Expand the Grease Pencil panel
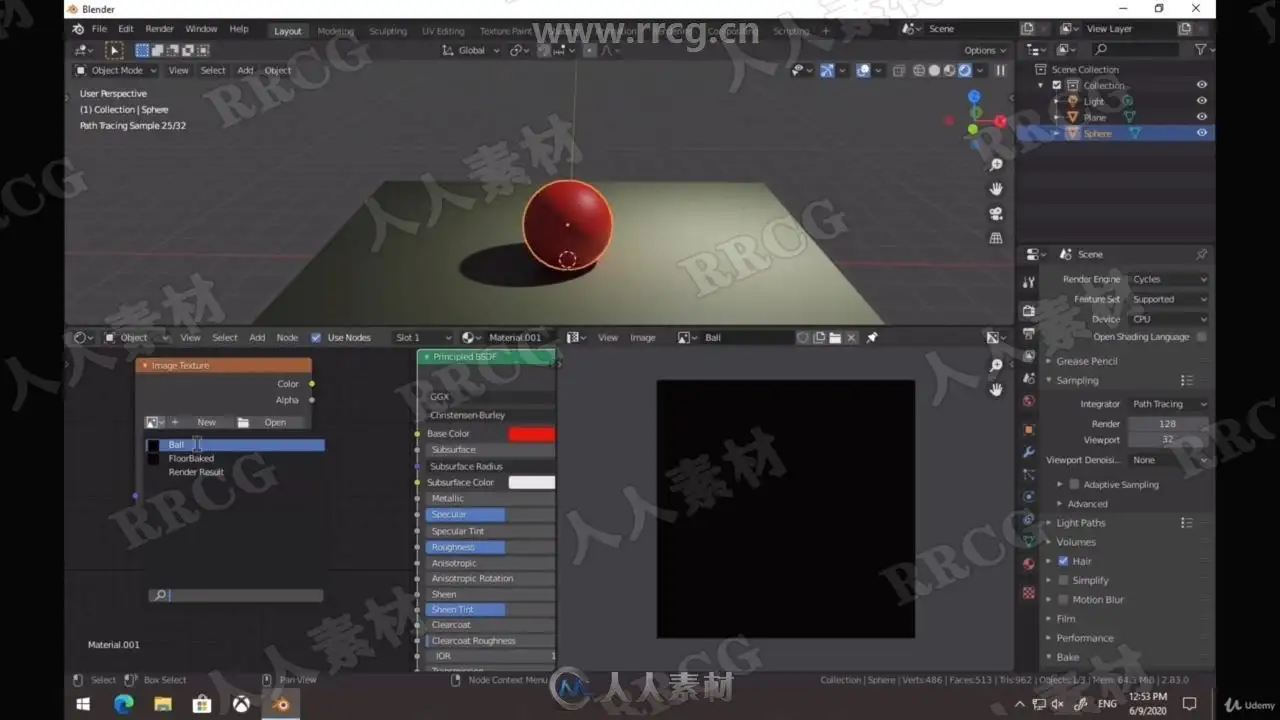This screenshot has width=1280, height=720. (1086, 361)
